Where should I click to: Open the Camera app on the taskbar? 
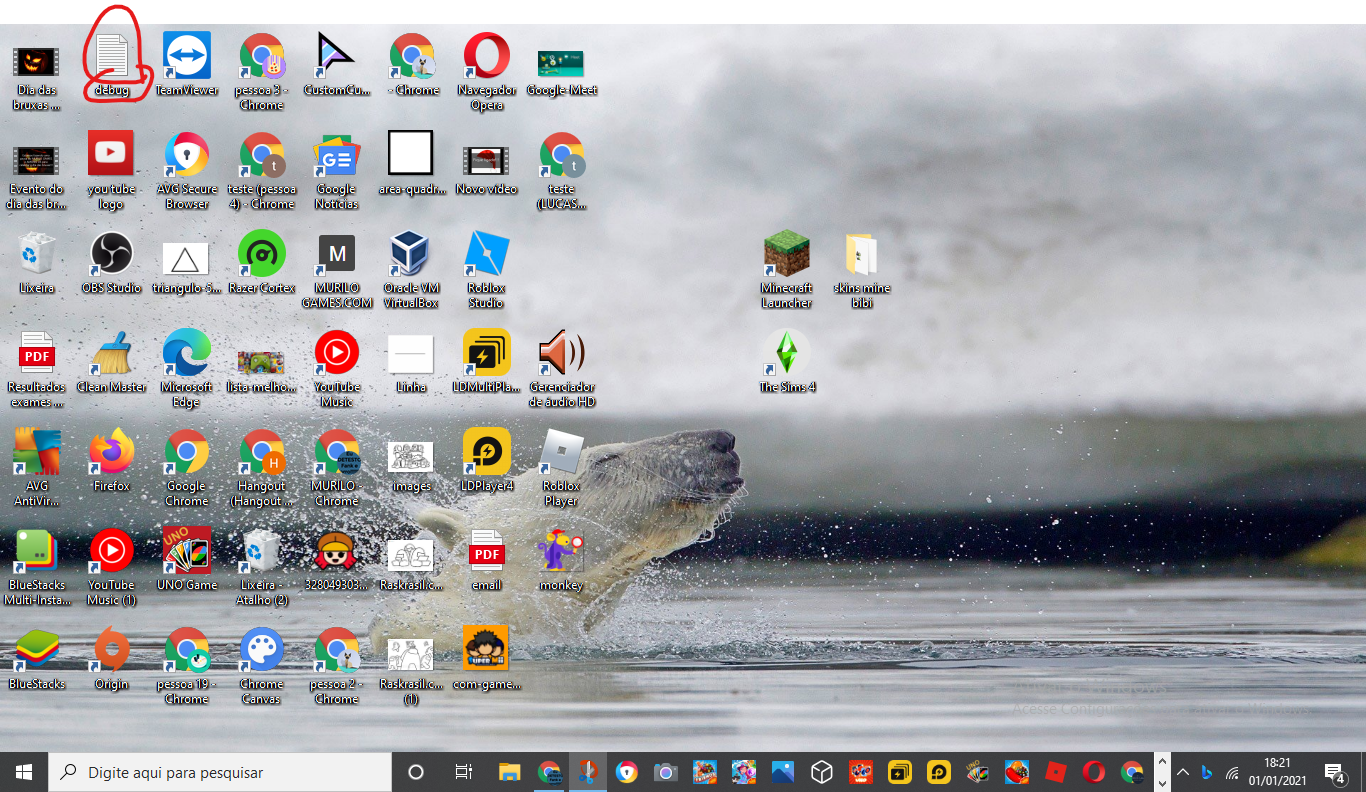pyautogui.click(x=666, y=772)
